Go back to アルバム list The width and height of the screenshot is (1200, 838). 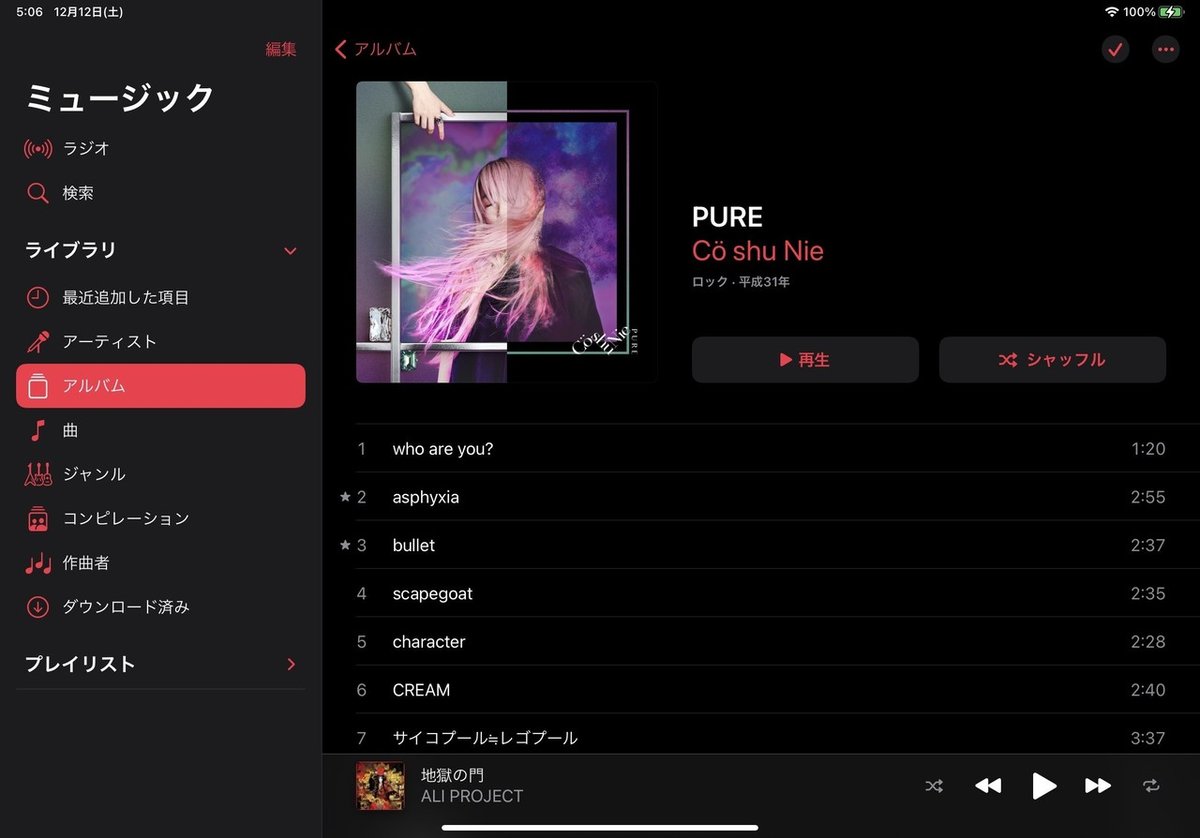click(x=376, y=49)
